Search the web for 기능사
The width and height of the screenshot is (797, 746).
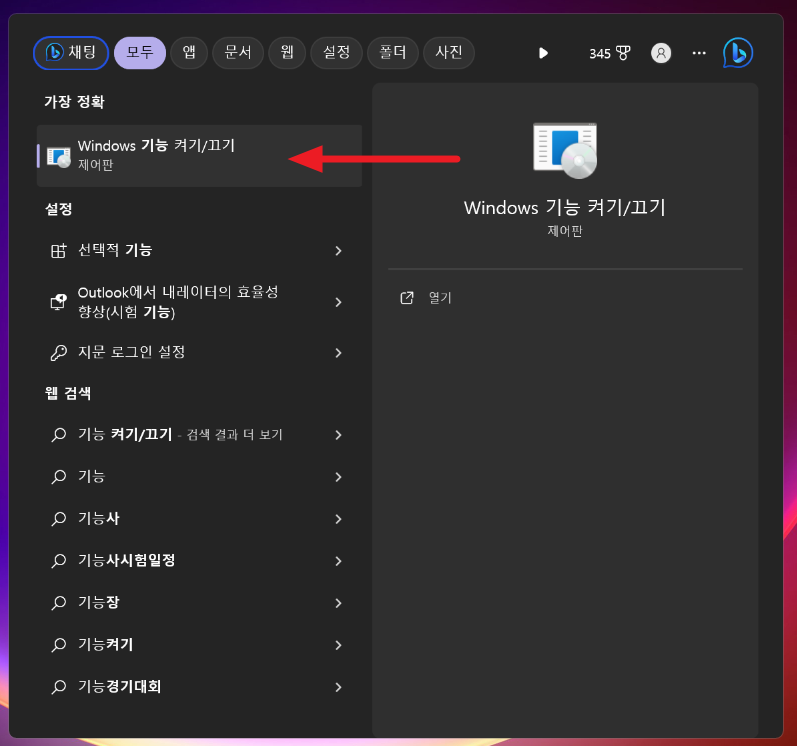199,519
